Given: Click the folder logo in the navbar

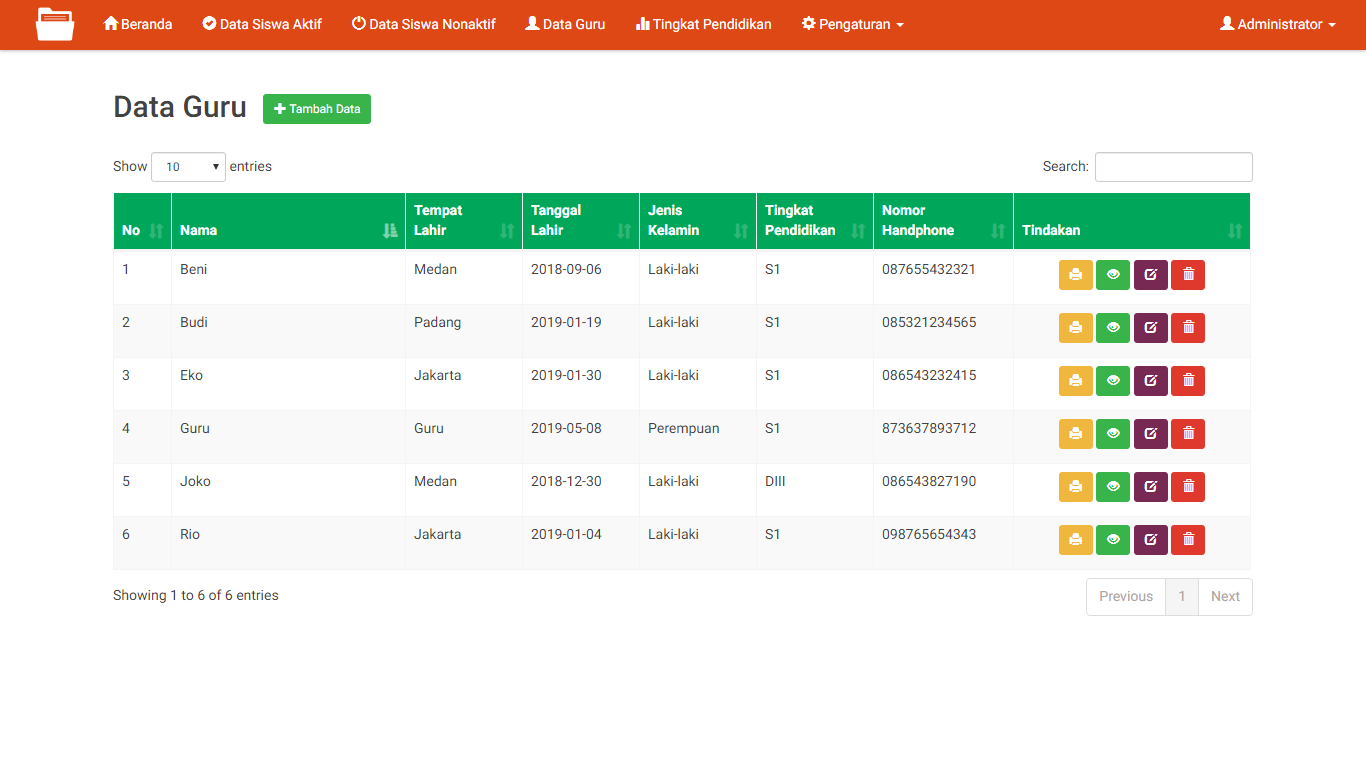Looking at the screenshot, I should pos(54,24).
